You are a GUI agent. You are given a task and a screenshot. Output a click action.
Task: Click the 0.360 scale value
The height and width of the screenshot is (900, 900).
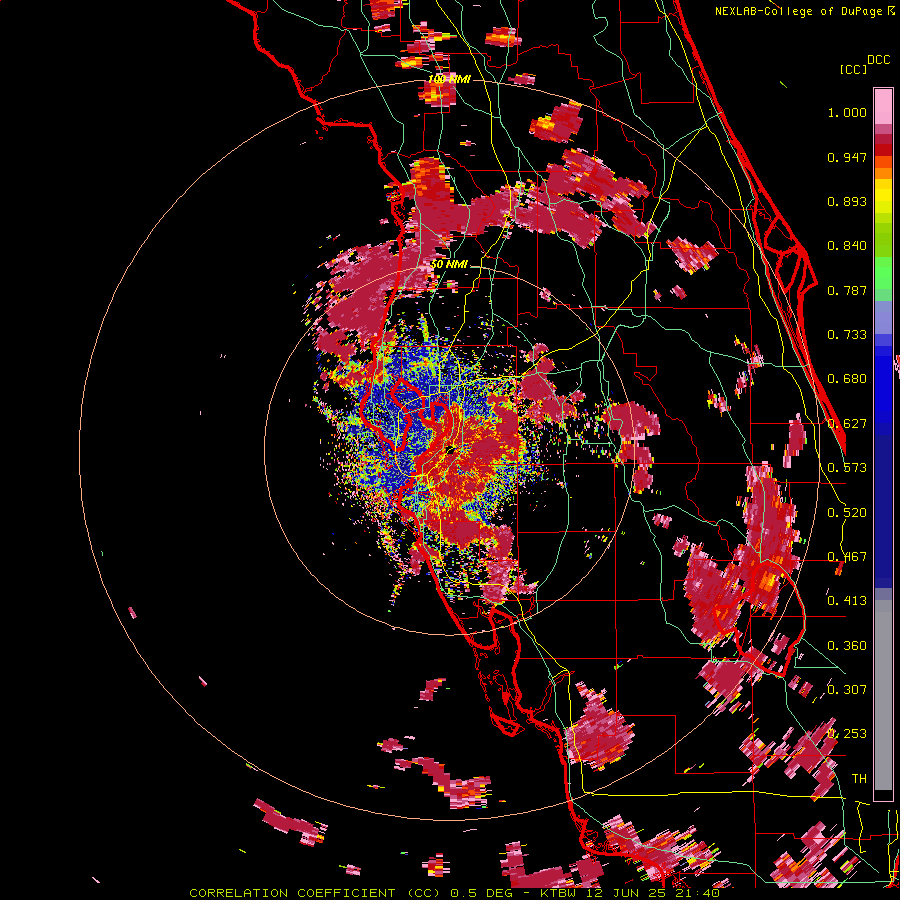click(x=847, y=646)
